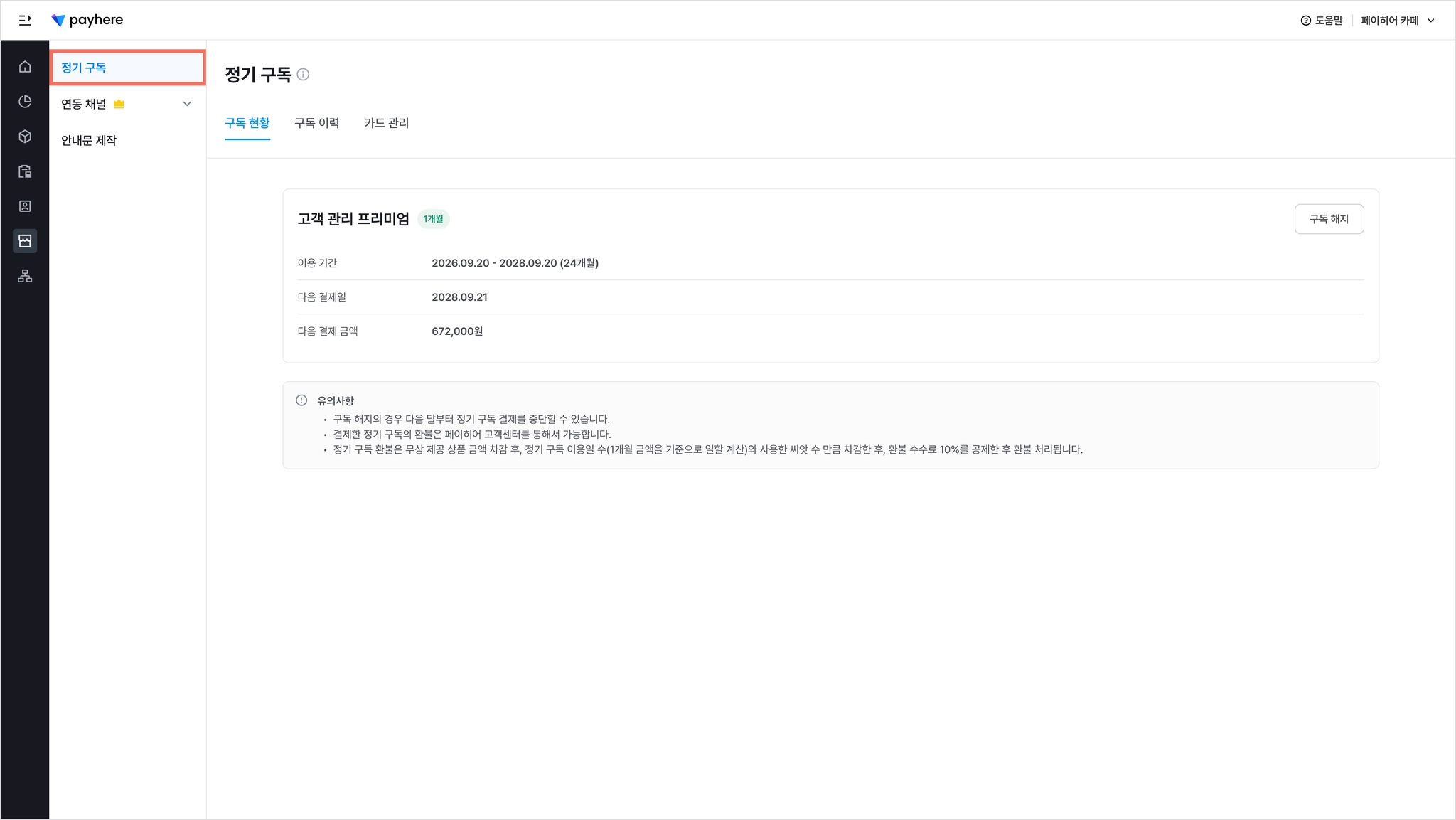
Task: Open the pie chart analytics icon
Action: pyautogui.click(x=25, y=102)
